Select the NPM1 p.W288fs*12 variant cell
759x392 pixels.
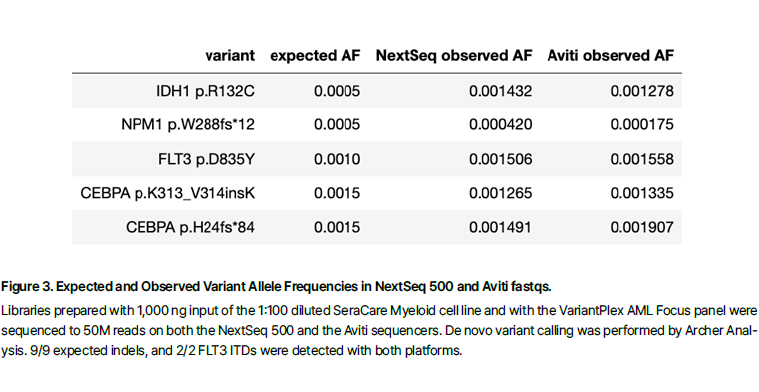coord(188,125)
